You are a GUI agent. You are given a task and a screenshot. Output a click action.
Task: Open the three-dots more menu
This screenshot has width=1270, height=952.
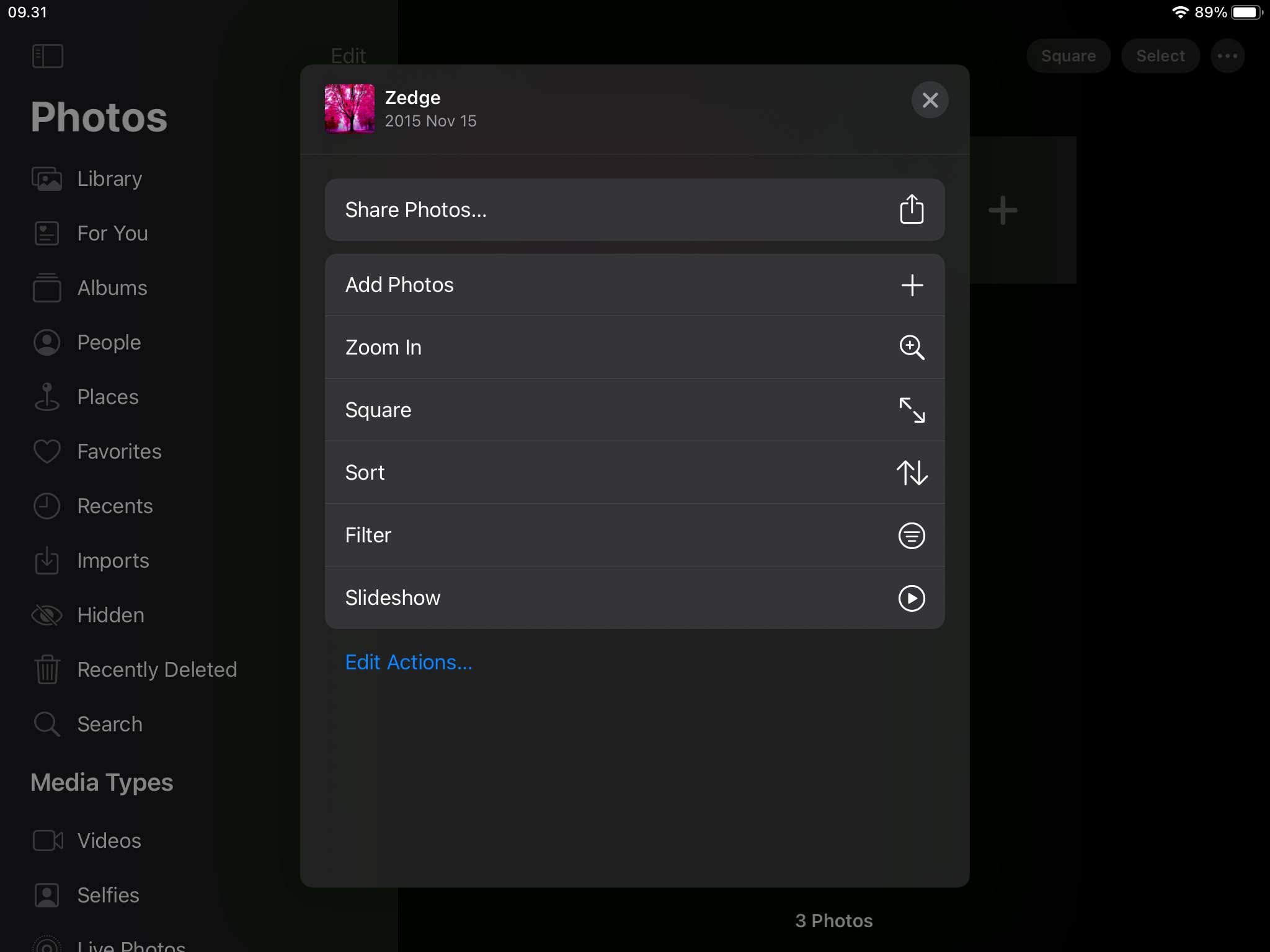(x=1227, y=56)
